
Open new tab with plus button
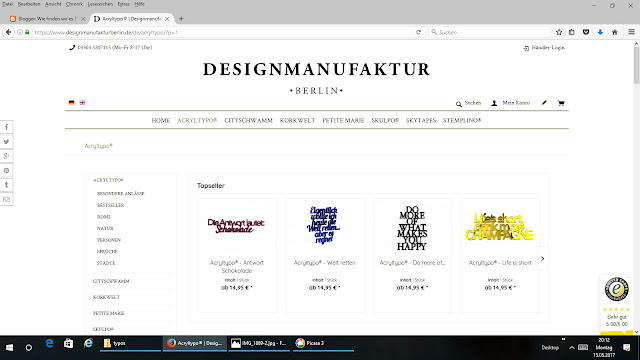[181, 19]
